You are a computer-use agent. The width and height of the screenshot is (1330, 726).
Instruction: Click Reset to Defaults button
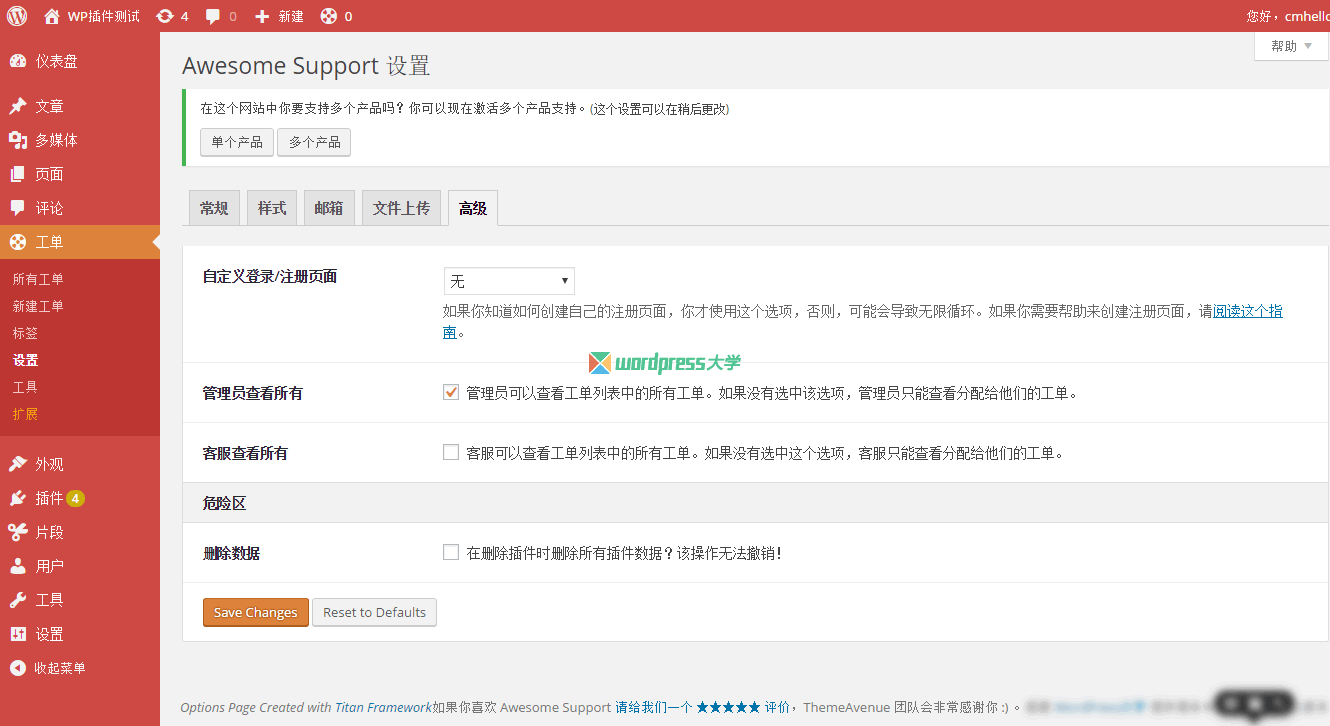pyautogui.click(x=375, y=612)
